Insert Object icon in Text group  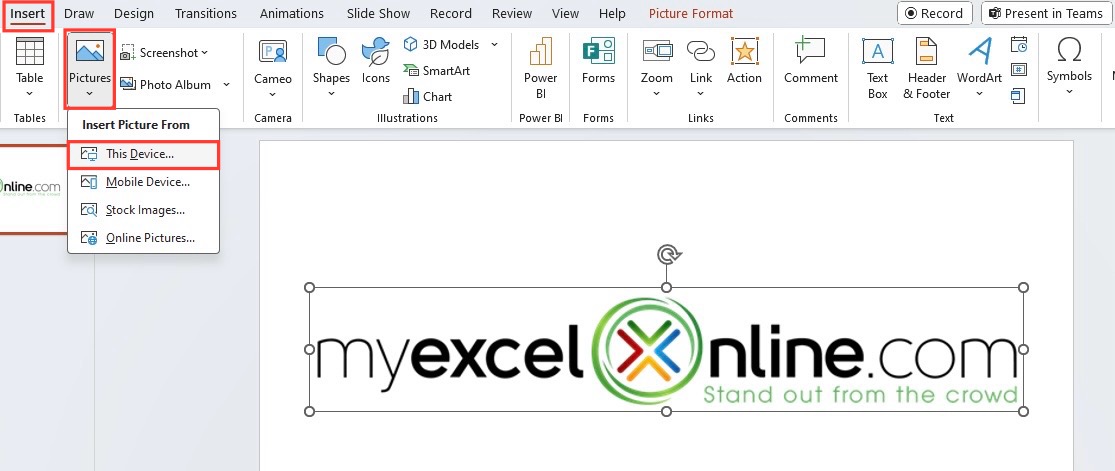(x=1019, y=95)
